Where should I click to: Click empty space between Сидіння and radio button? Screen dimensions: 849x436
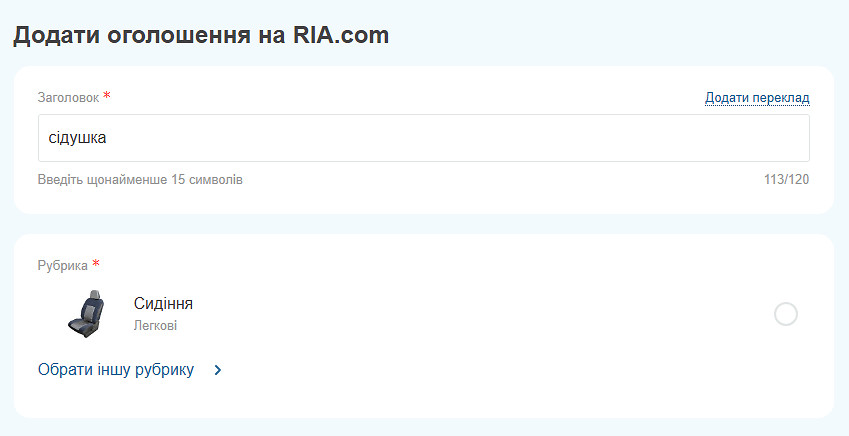click(480, 314)
